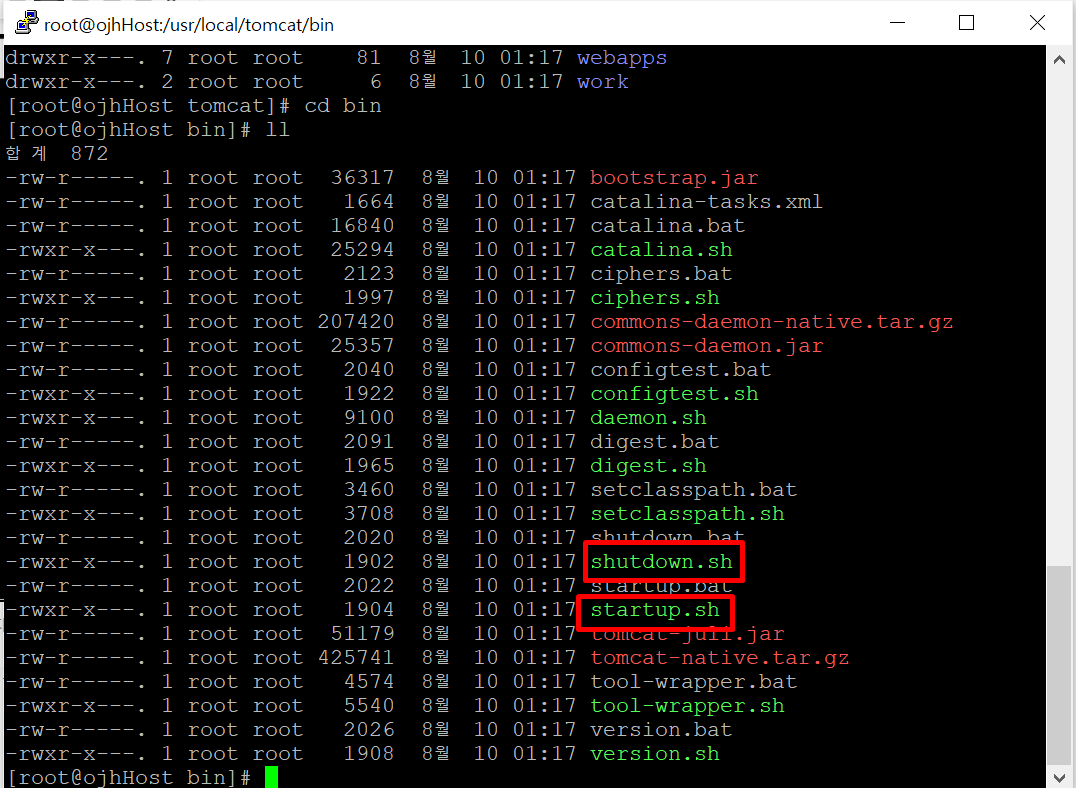This screenshot has width=1076, height=788.
Task: Click the webapps directory name
Action: pyautogui.click(x=622, y=58)
